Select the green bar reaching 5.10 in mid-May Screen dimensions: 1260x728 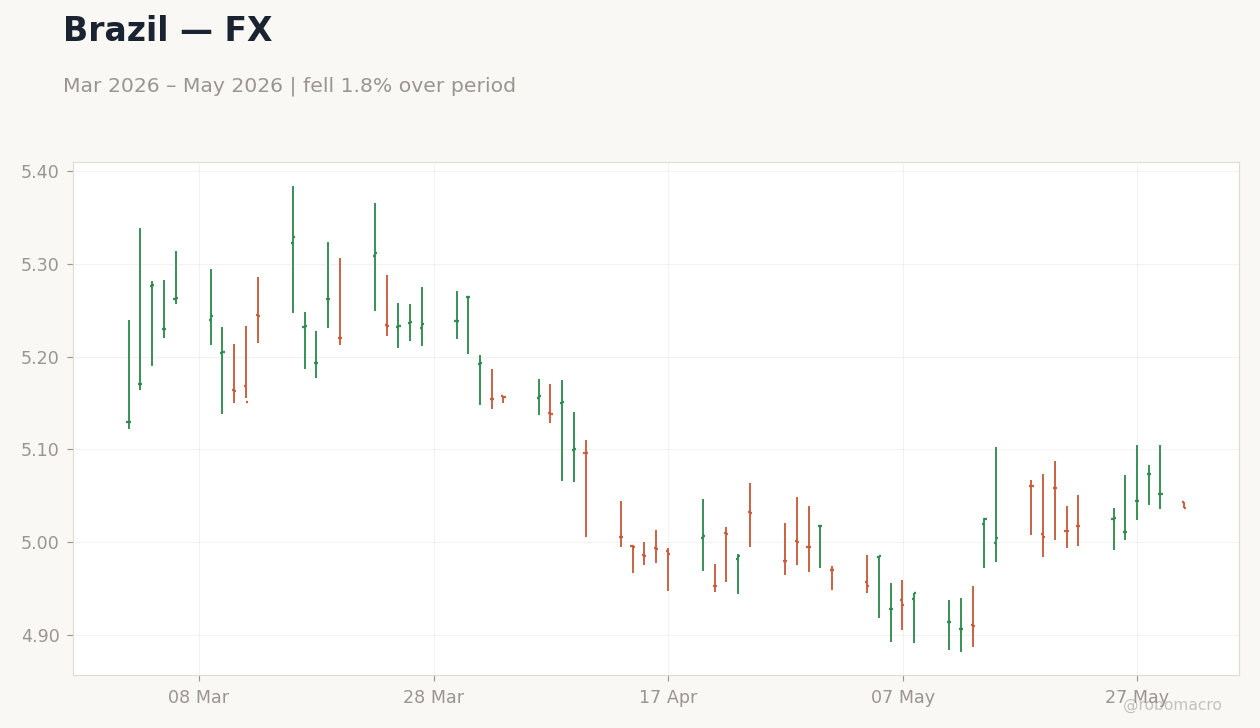click(x=996, y=504)
